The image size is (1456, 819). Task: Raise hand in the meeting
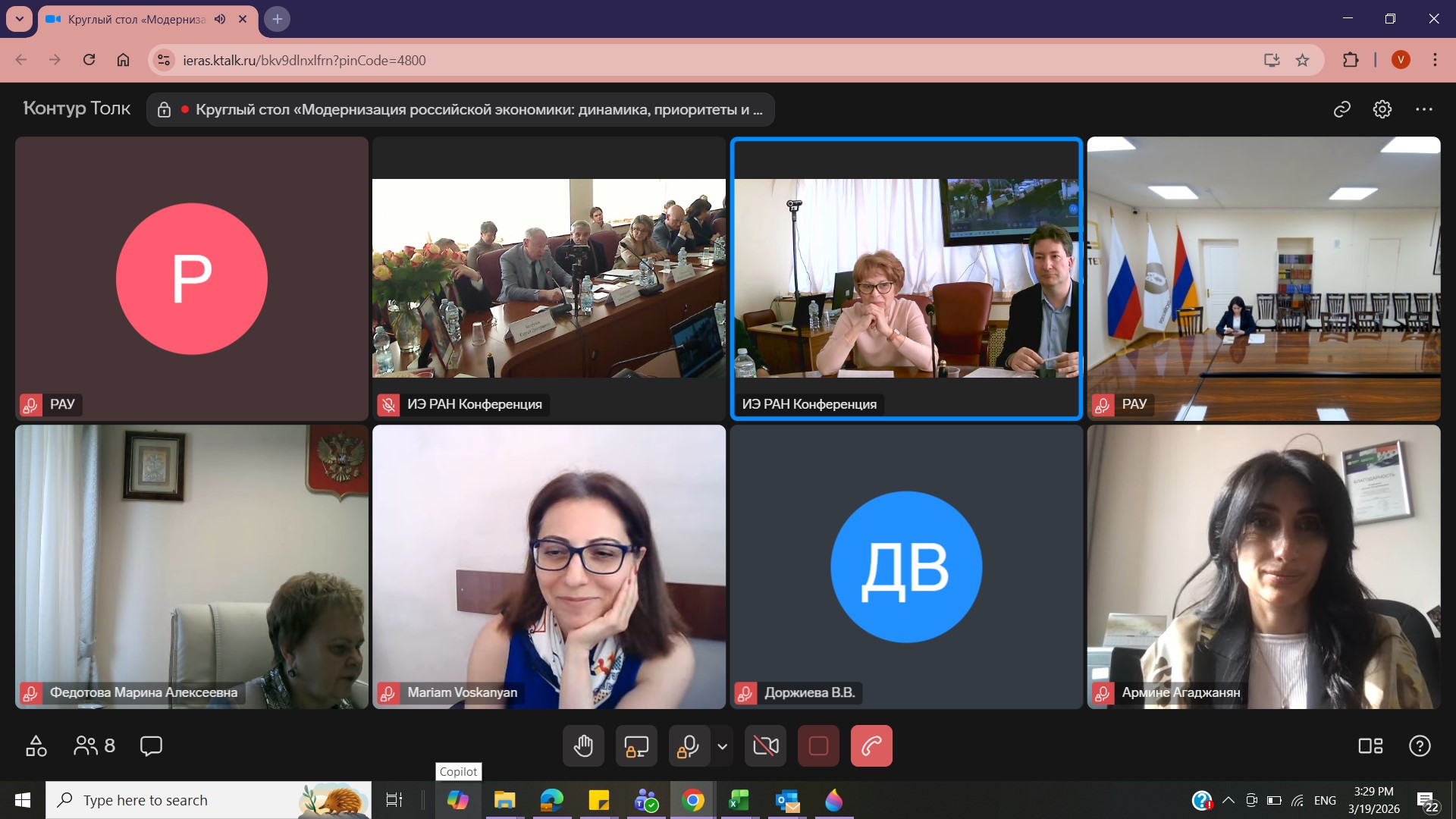[583, 746]
